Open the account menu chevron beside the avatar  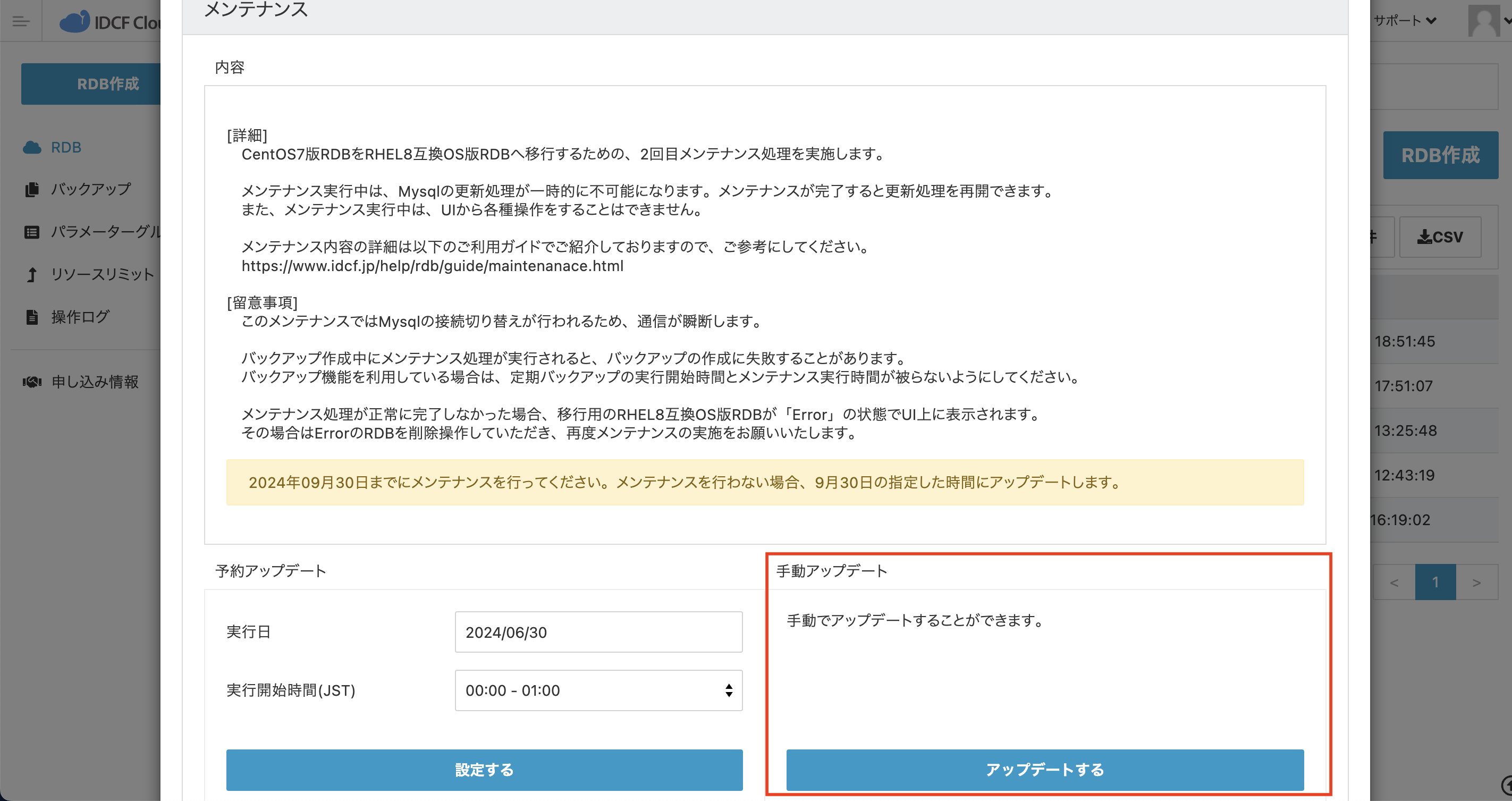coord(1507,21)
